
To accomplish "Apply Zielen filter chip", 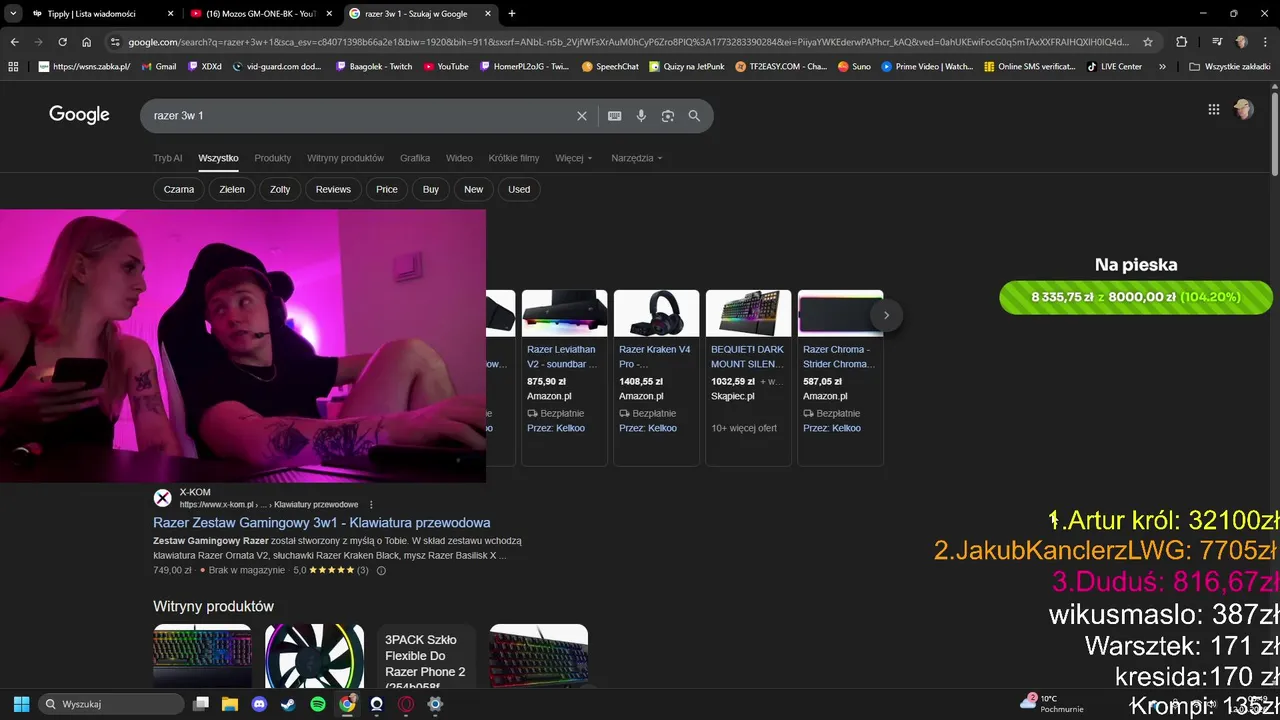I will coord(232,189).
